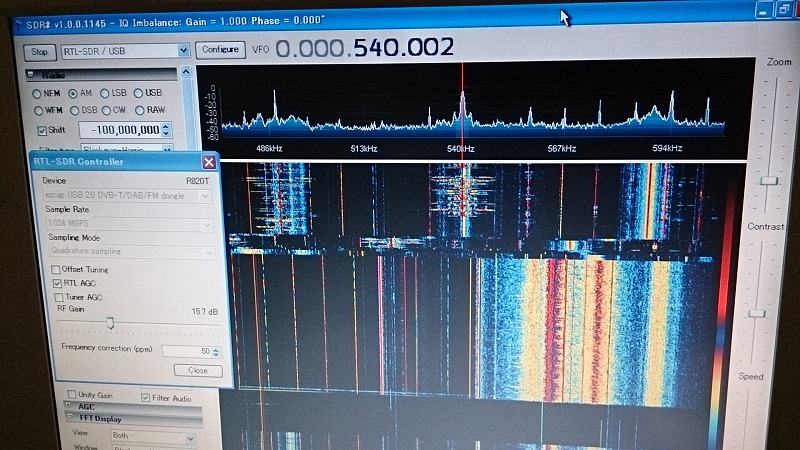Click the Configure button
Screen dimensions: 800x450
[220, 49]
